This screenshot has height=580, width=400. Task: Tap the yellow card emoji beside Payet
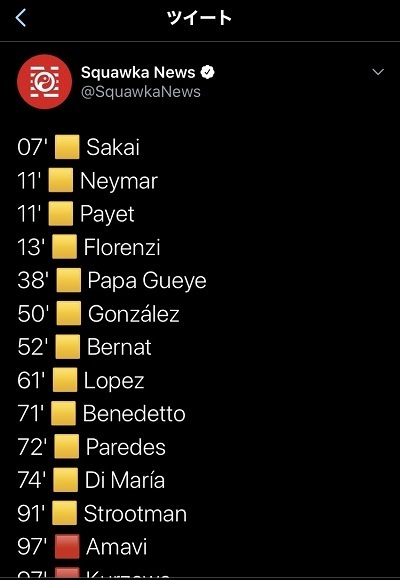pos(61,214)
